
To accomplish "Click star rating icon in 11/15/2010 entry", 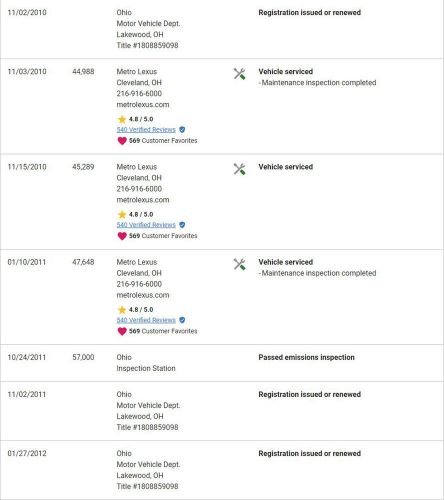I will pos(122,214).
